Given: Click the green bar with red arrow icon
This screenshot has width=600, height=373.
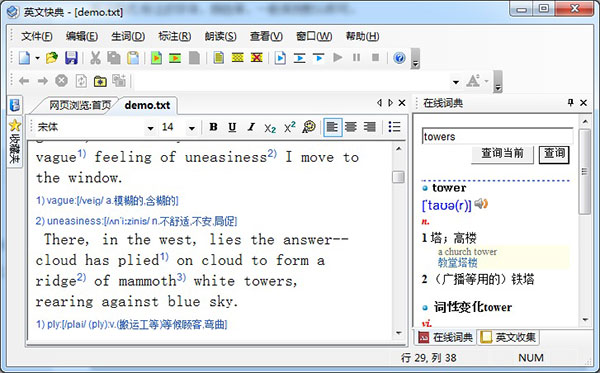Looking at the screenshot, I should click(175, 58).
